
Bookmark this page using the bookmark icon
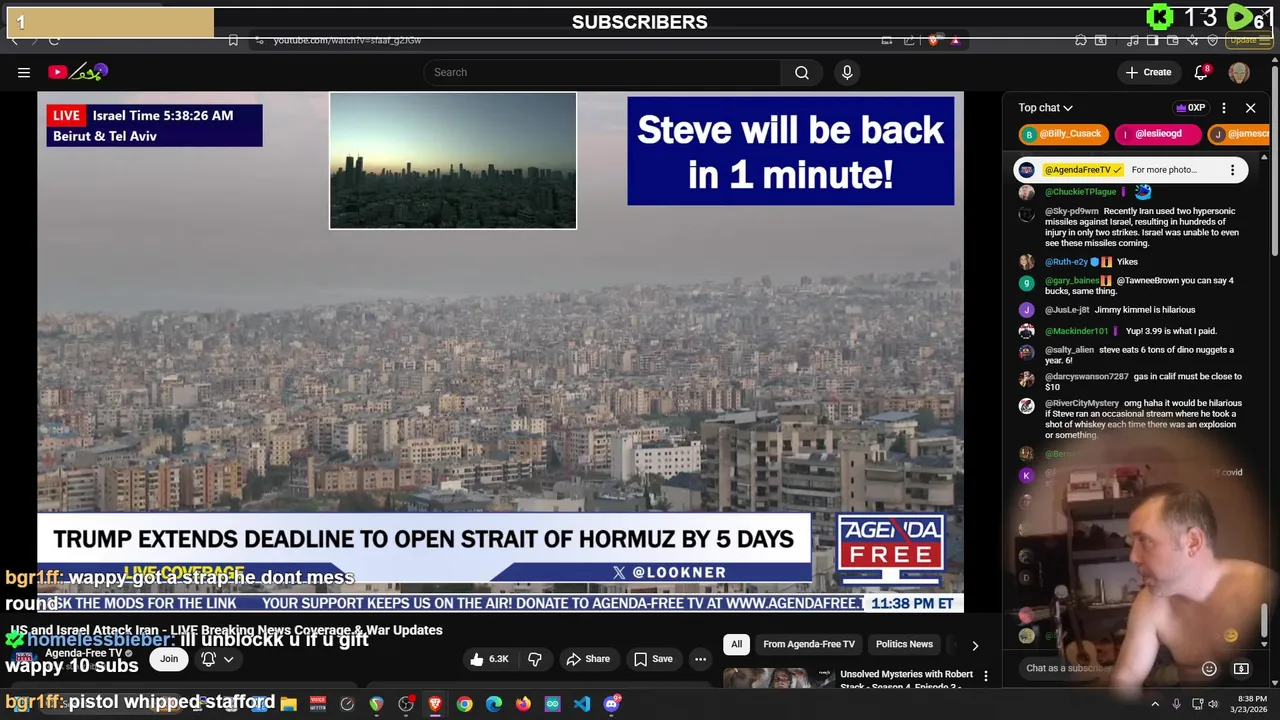tap(233, 40)
